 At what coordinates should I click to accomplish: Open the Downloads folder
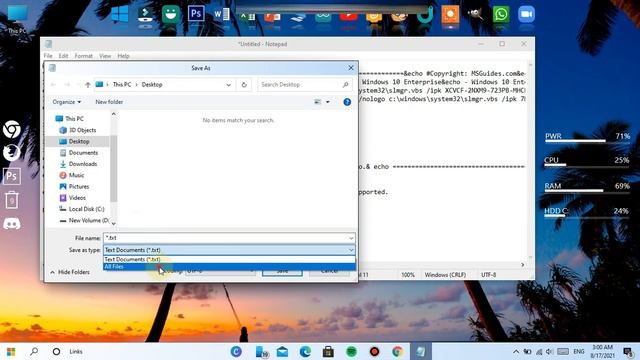click(78, 164)
